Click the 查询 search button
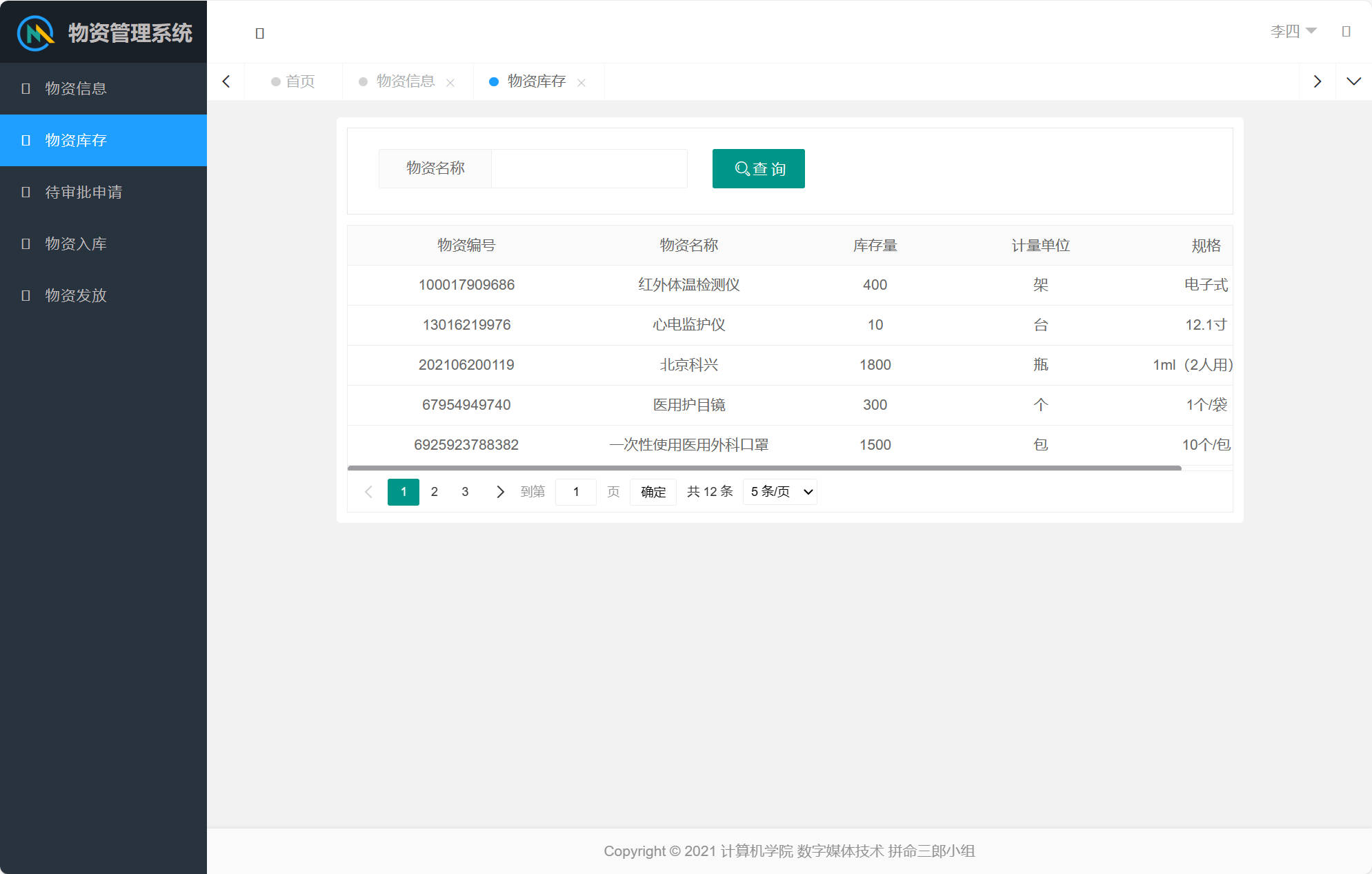This screenshot has height=874, width=1372. click(x=758, y=168)
